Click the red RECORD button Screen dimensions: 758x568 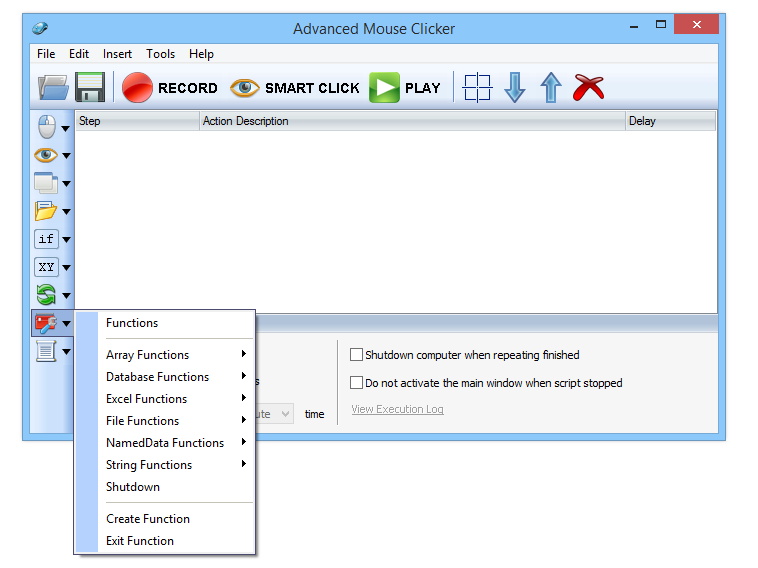click(x=169, y=87)
